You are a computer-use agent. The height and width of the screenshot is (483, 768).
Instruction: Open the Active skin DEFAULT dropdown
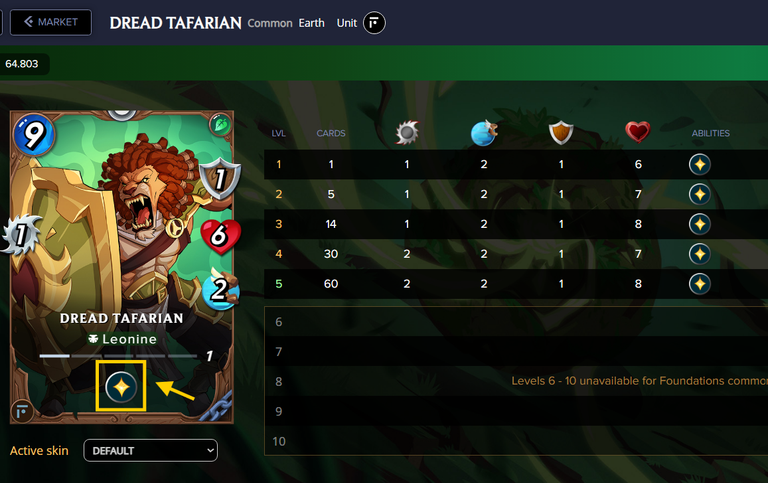[150, 450]
